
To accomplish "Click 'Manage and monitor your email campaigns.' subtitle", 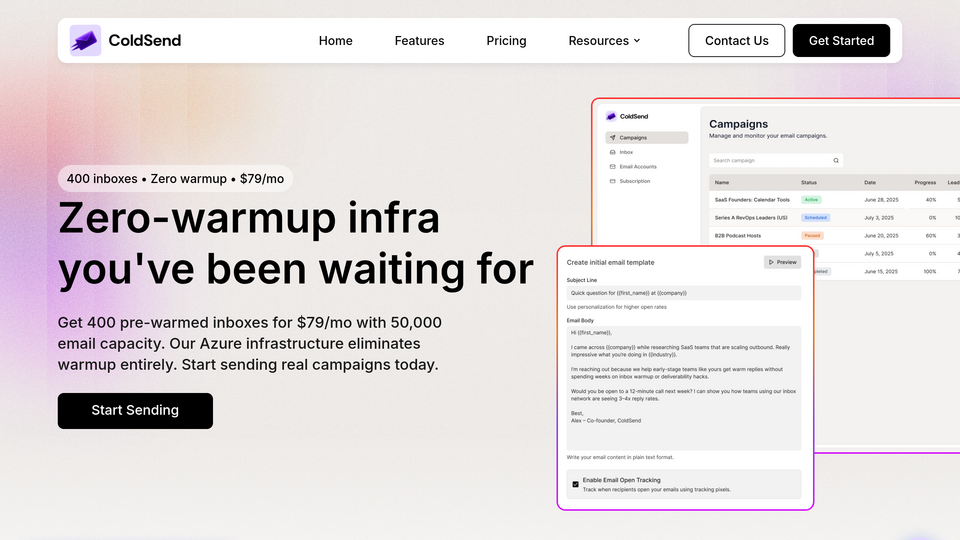I will [768, 136].
